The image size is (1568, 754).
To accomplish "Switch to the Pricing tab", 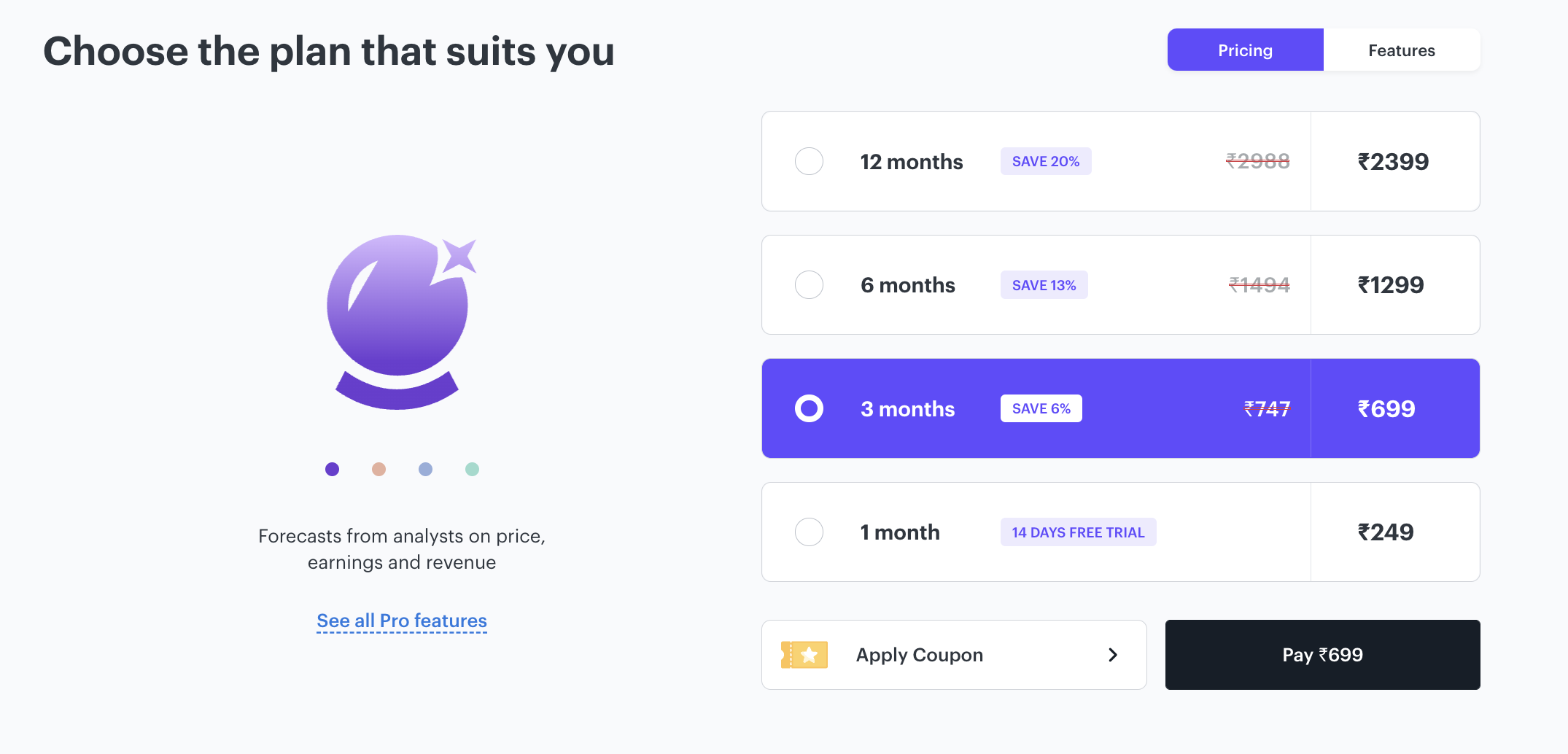I will (1245, 50).
